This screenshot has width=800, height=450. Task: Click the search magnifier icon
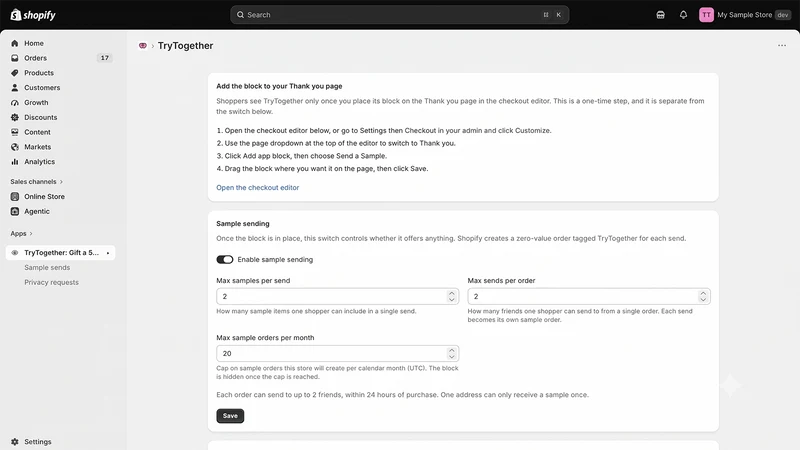pyautogui.click(x=240, y=15)
